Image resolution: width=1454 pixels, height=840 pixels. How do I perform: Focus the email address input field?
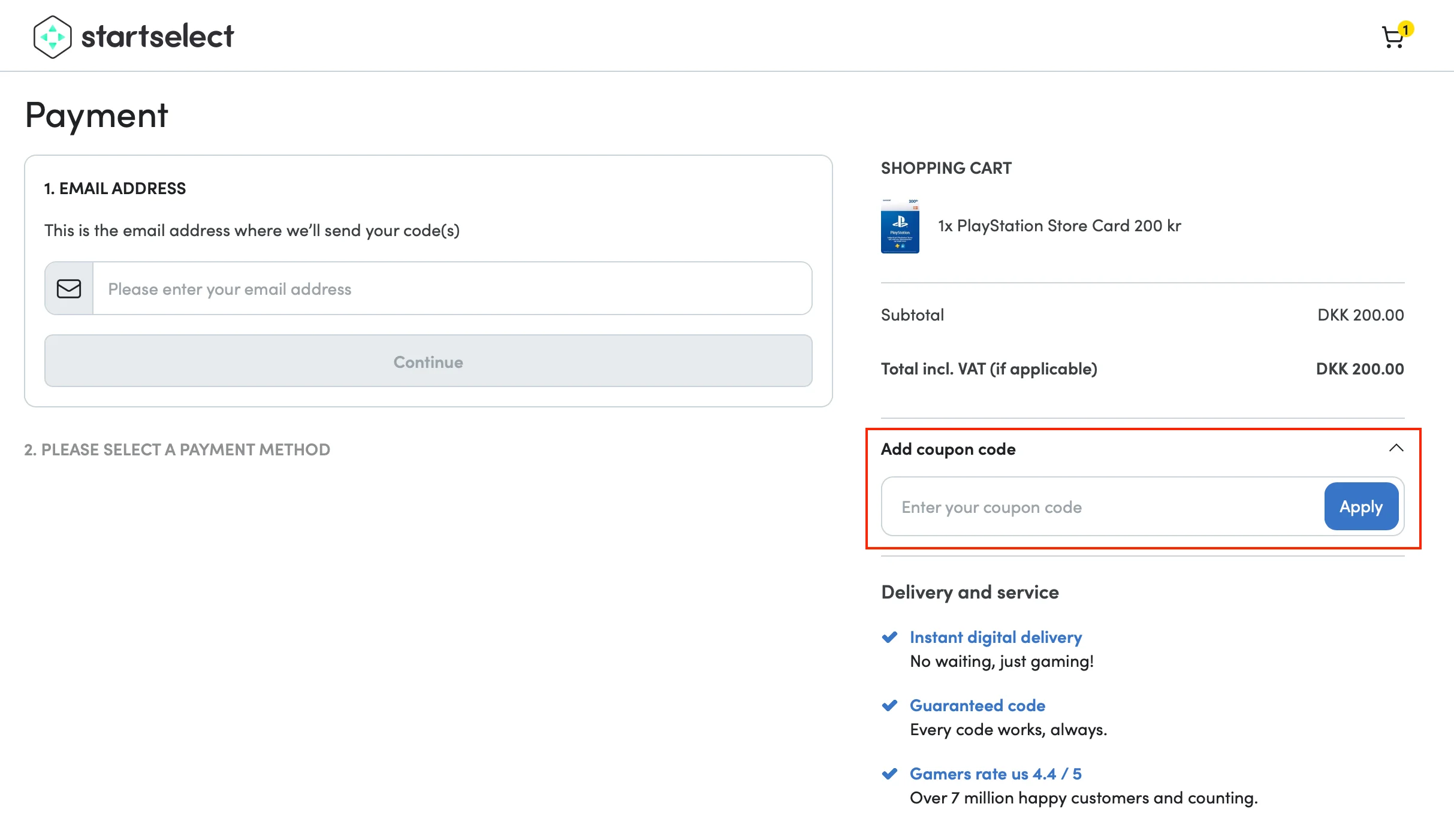453,289
